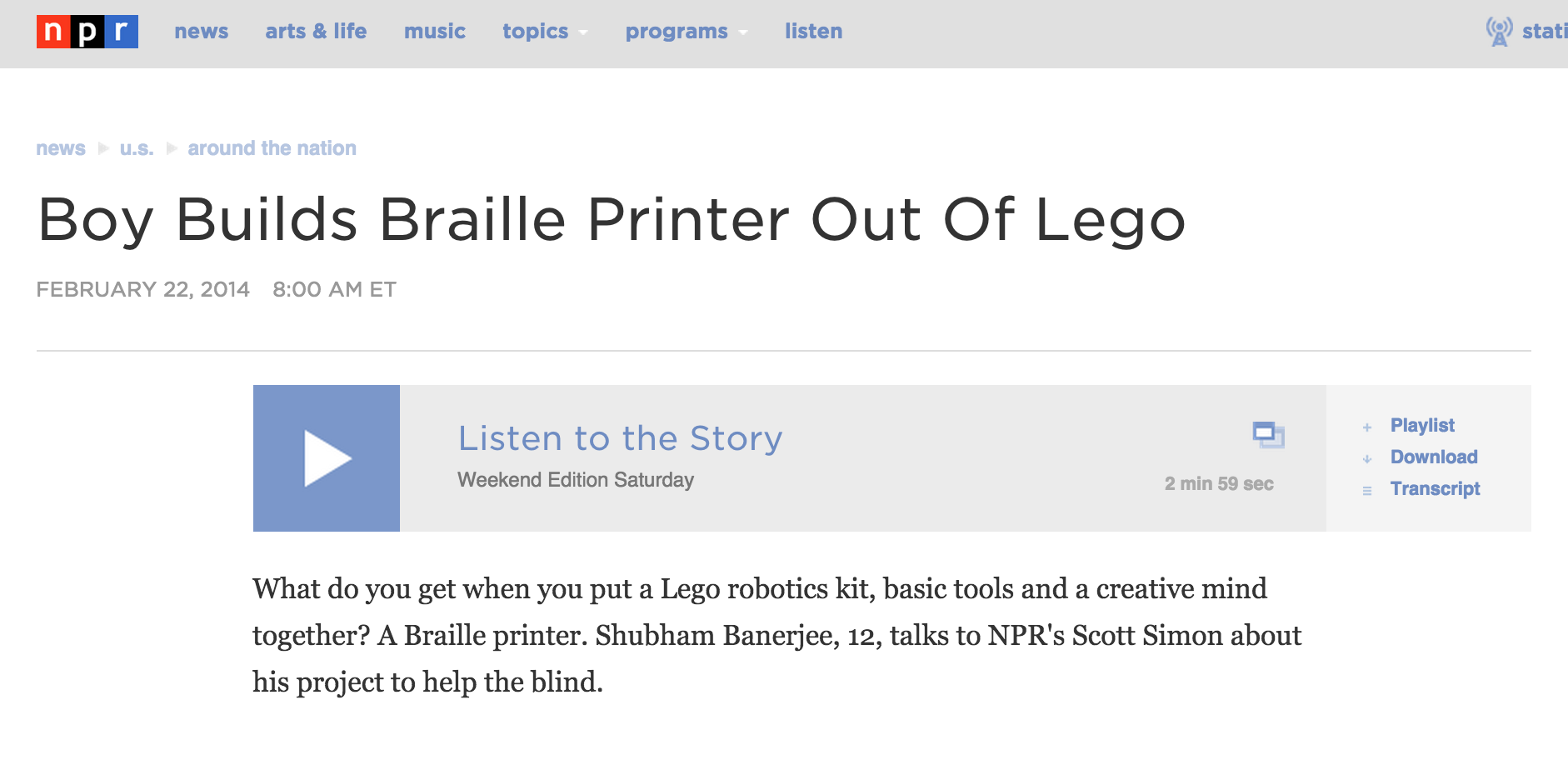1568x780 pixels.
Task: Open the pop-out player icon
Action: point(1269,435)
